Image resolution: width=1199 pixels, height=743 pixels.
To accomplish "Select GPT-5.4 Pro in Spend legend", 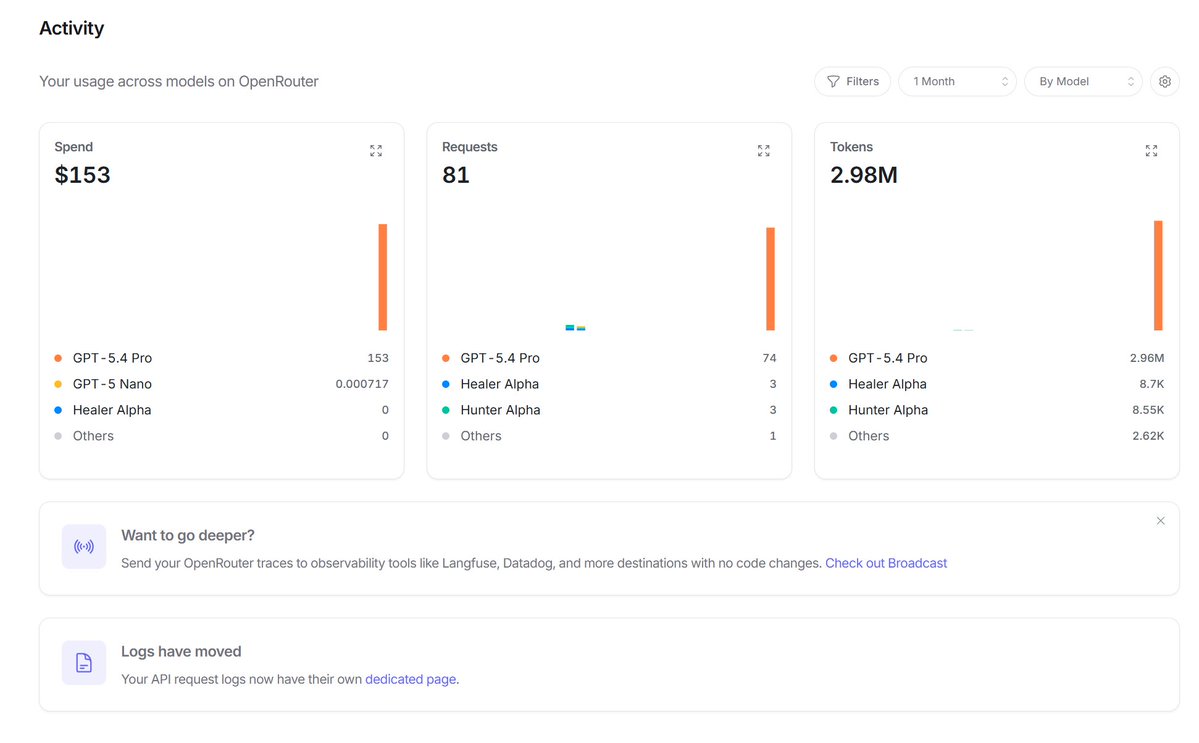I will tap(112, 358).
